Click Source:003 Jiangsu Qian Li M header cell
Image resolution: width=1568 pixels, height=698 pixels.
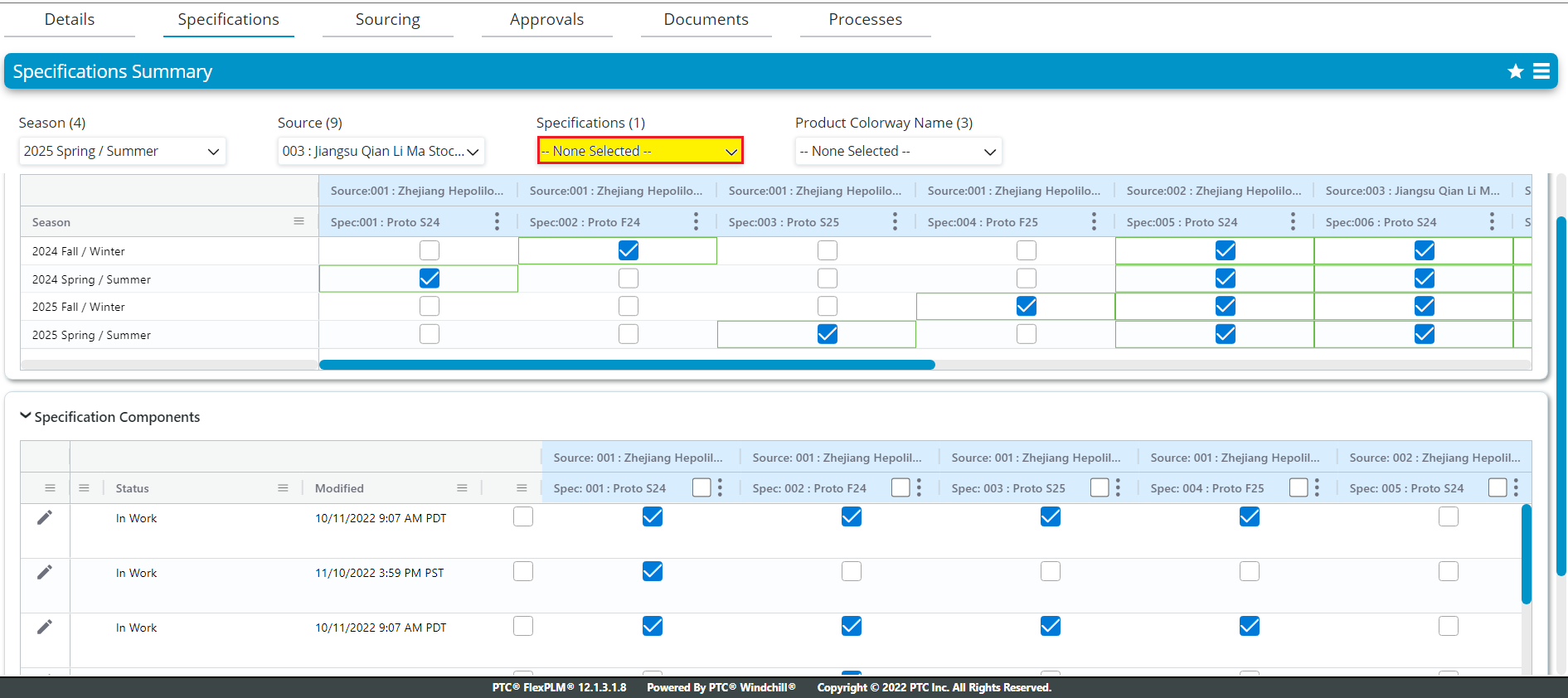1413,191
